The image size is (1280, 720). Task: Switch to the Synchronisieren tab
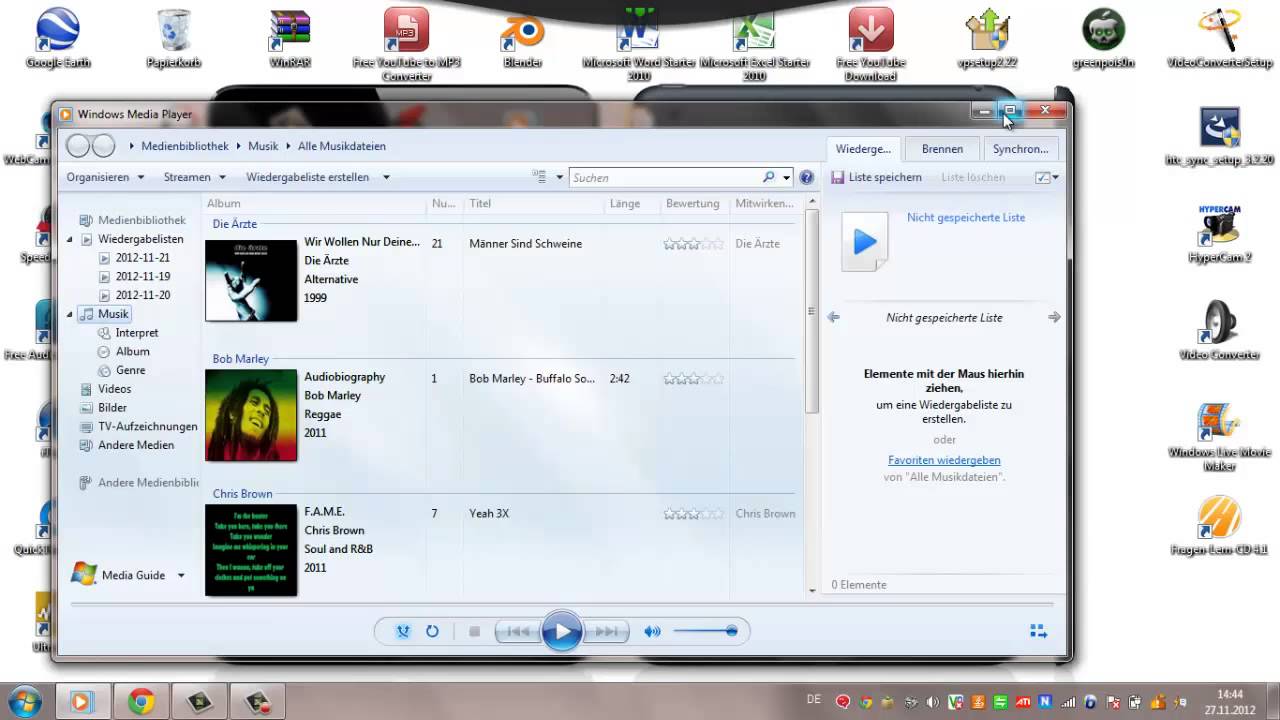pyautogui.click(x=1020, y=149)
